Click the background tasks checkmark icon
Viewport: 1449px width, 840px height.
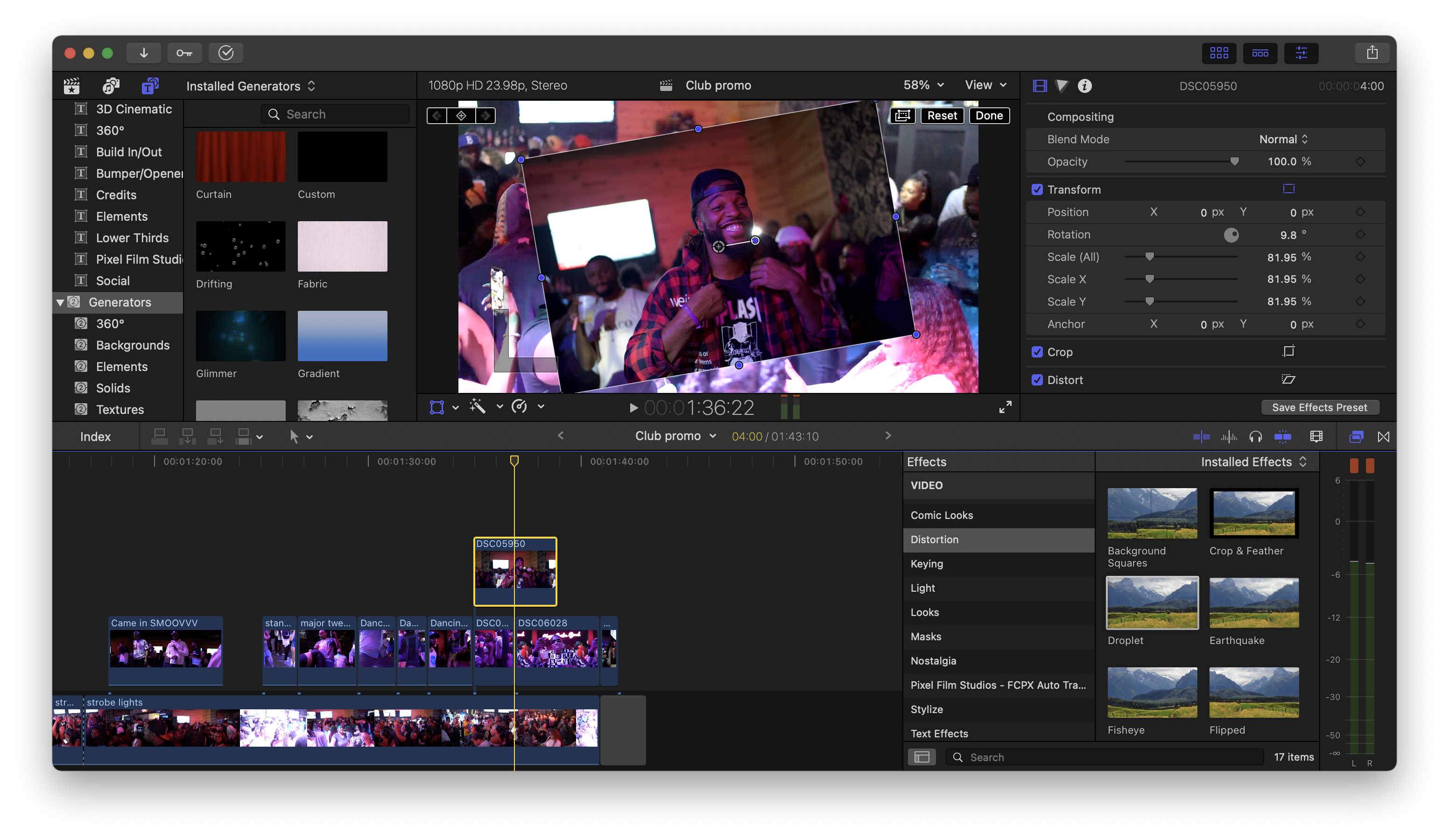click(x=225, y=53)
